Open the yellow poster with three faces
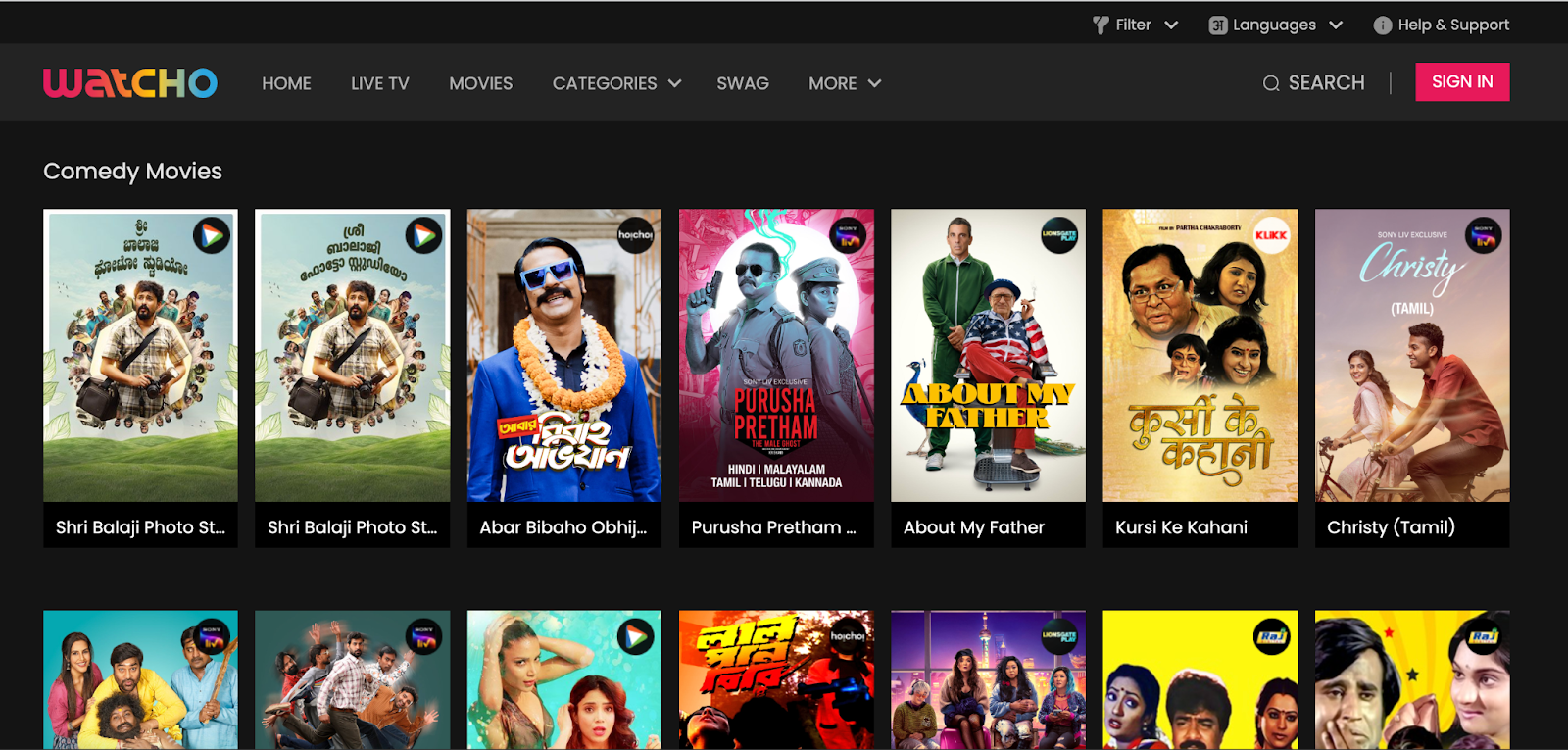 pos(1200,680)
